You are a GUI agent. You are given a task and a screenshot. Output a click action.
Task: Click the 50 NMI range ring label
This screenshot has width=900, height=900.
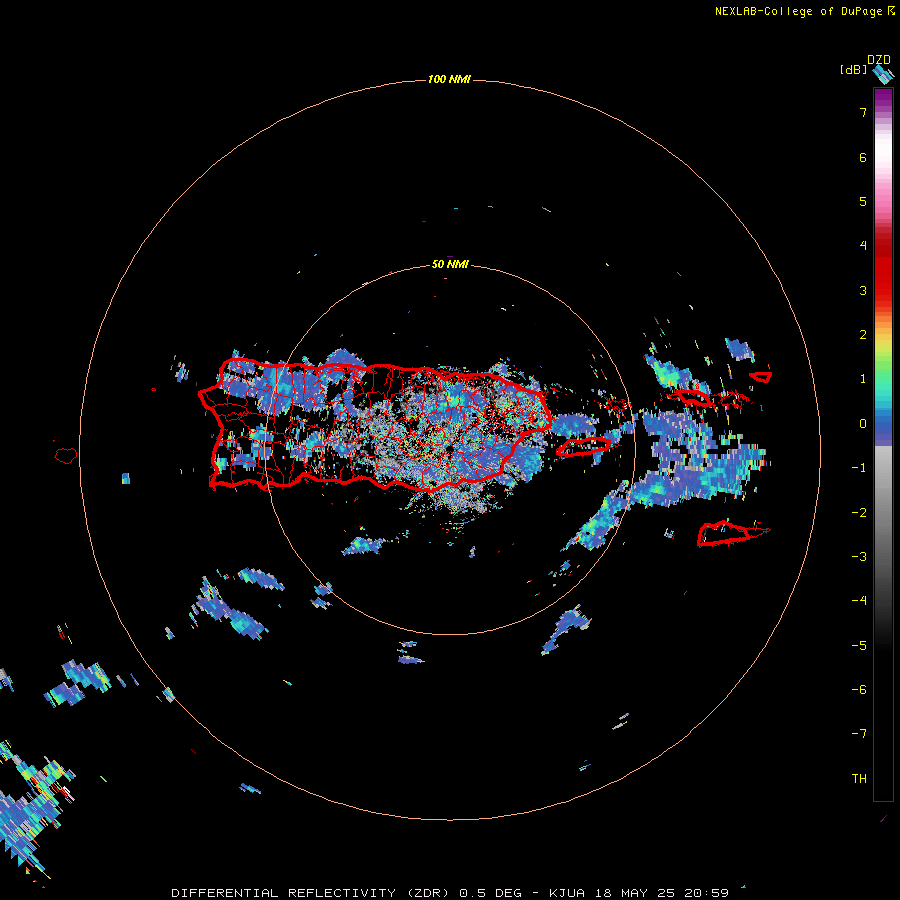[x=449, y=264]
